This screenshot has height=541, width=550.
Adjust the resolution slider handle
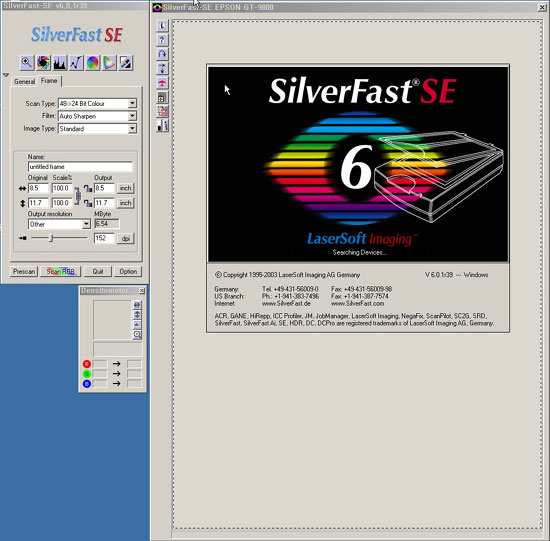click(51, 238)
